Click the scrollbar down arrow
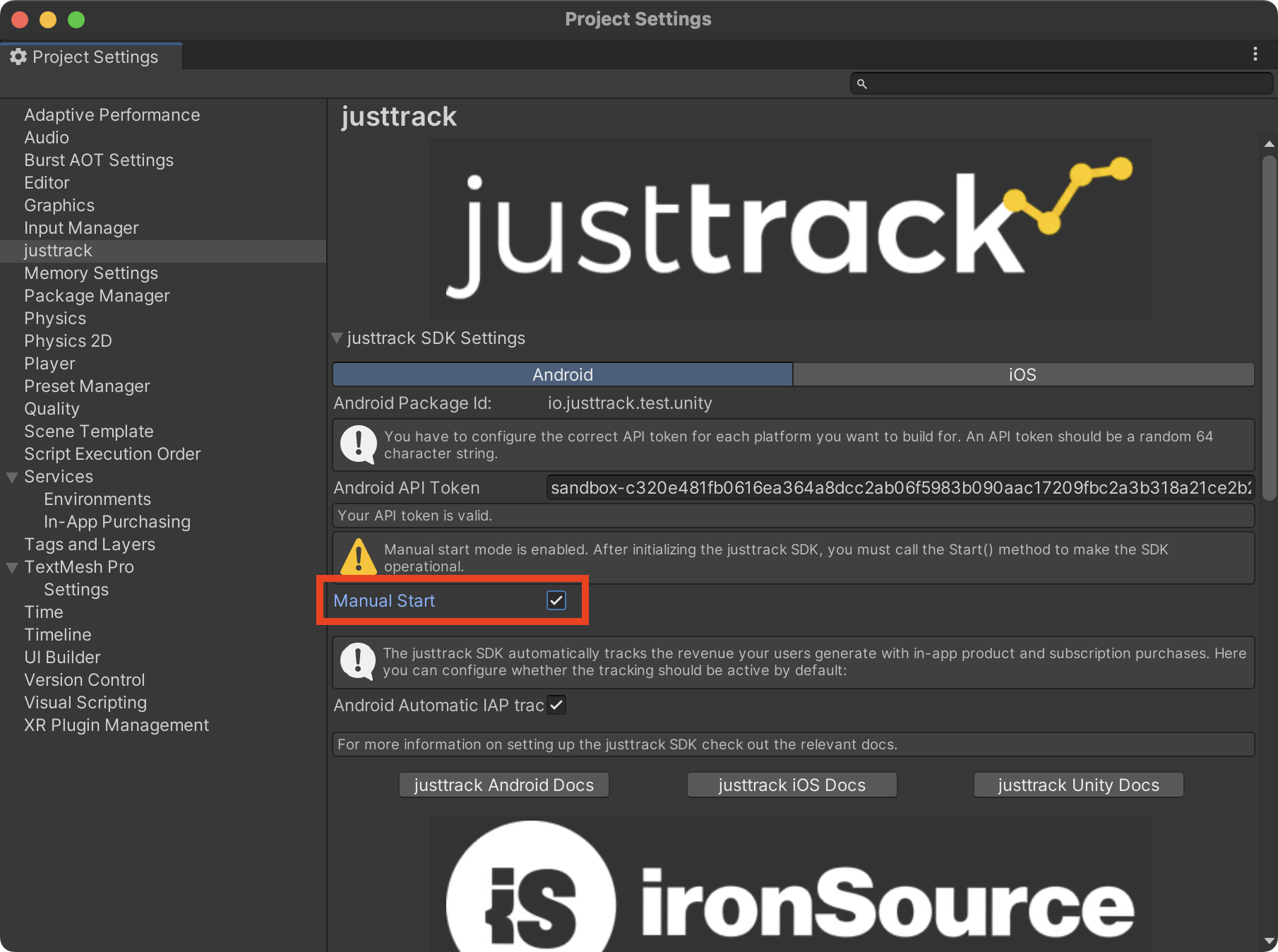The image size is (1278, 952). tap(1269, 941)
